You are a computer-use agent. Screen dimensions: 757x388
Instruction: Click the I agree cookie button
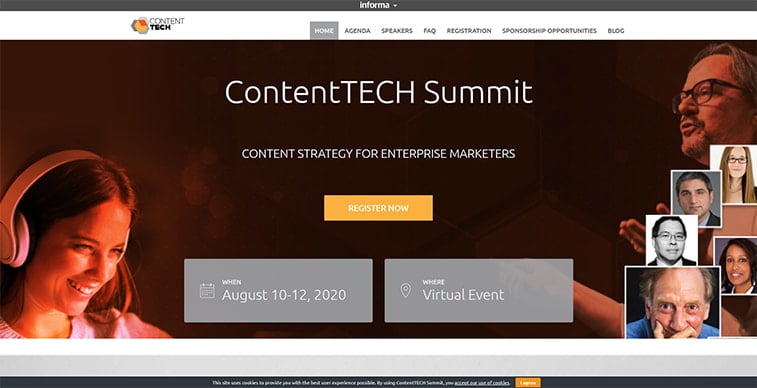click(x=528, y=383)
